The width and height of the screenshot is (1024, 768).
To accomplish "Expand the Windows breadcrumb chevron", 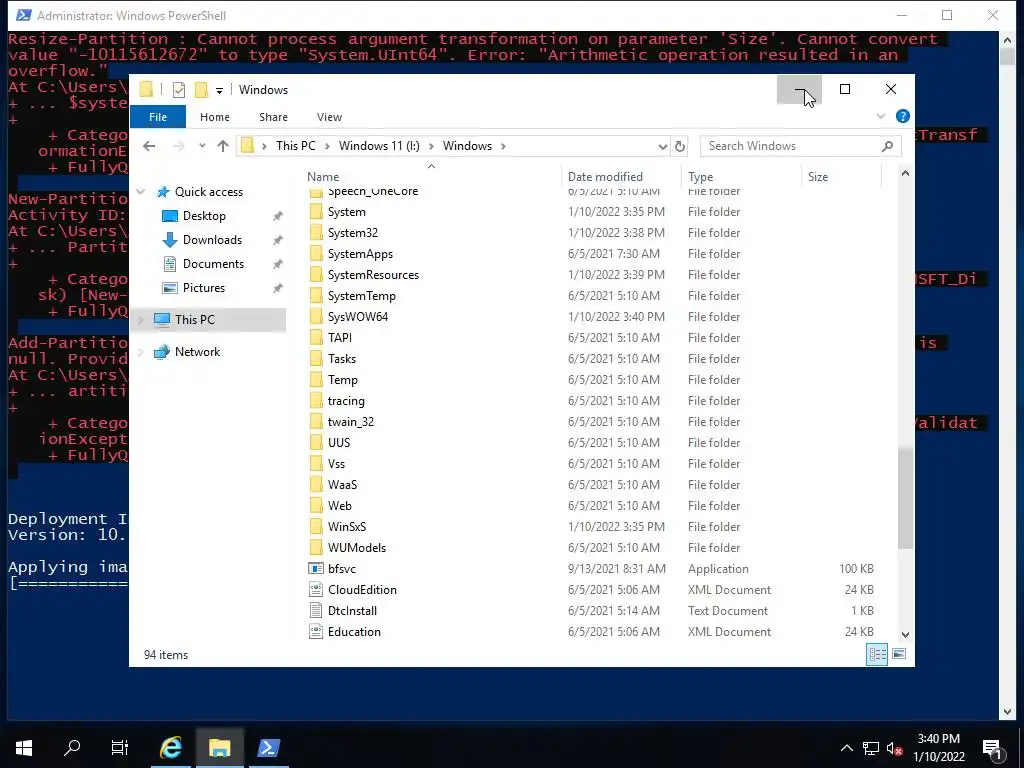I will pyautogui.click(x=504, y=146).
